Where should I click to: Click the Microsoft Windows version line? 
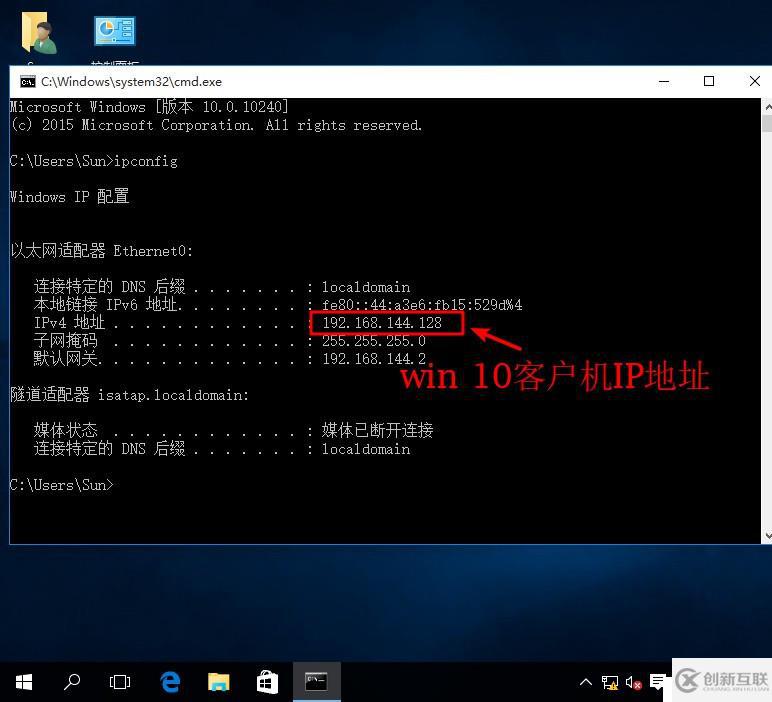coord(149,107)
